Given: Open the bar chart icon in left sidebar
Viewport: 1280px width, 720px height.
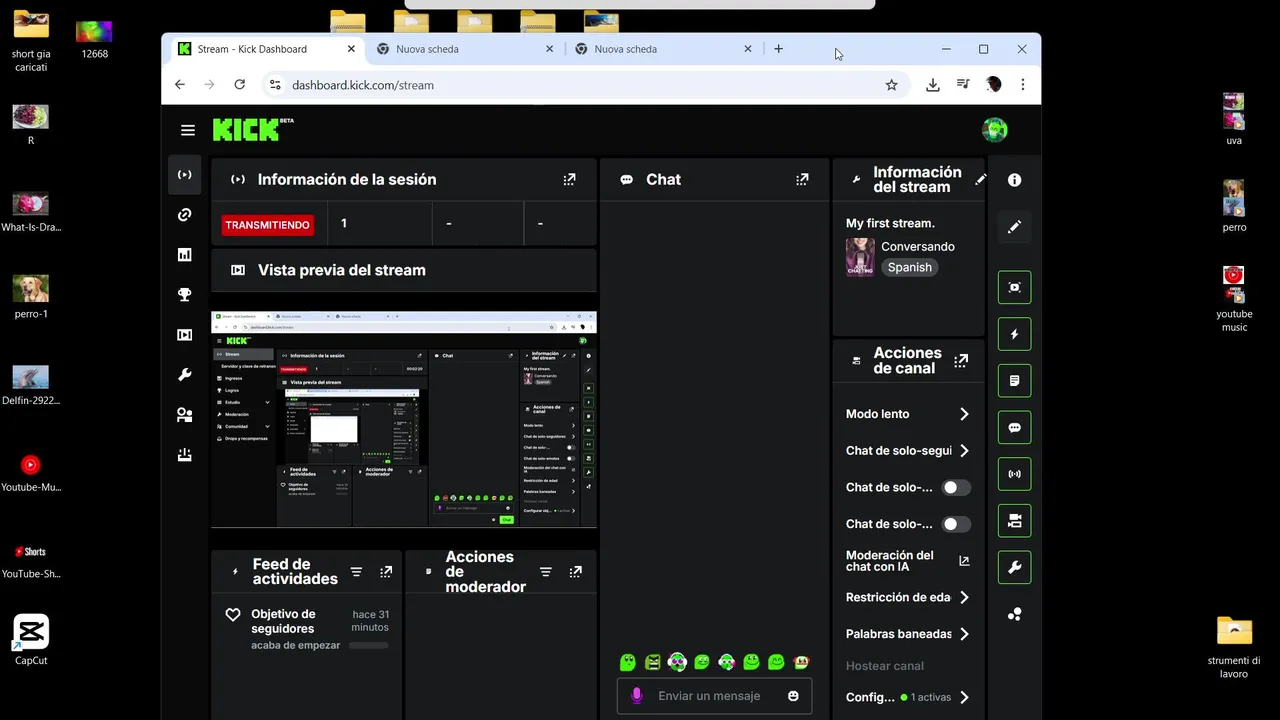Looking at the screenshot, I should [x=184, y=255].
